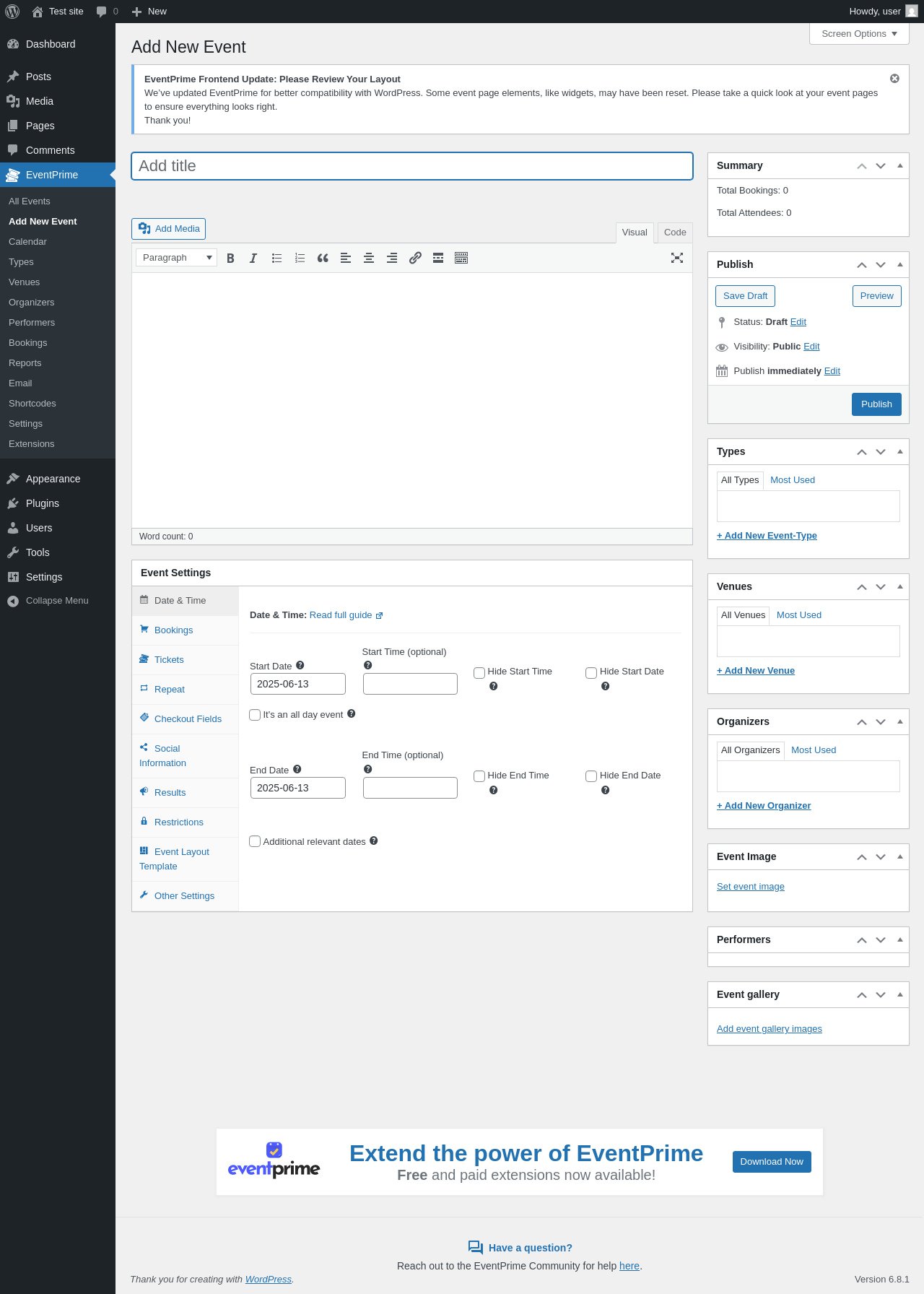Viewport: 924px width, 1294px height.
Task: Open the Restrictions settings tab
Action: coord(185,822)
